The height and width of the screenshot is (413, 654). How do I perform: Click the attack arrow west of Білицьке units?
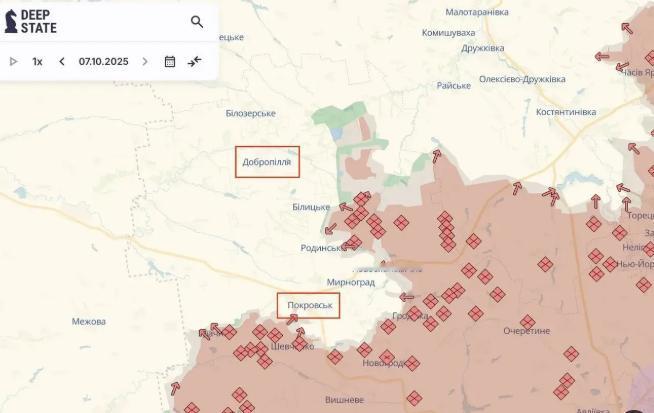345,207
